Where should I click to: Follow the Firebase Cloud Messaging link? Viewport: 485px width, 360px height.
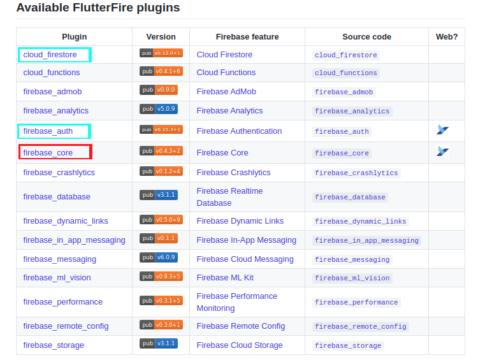pos(245,259)
